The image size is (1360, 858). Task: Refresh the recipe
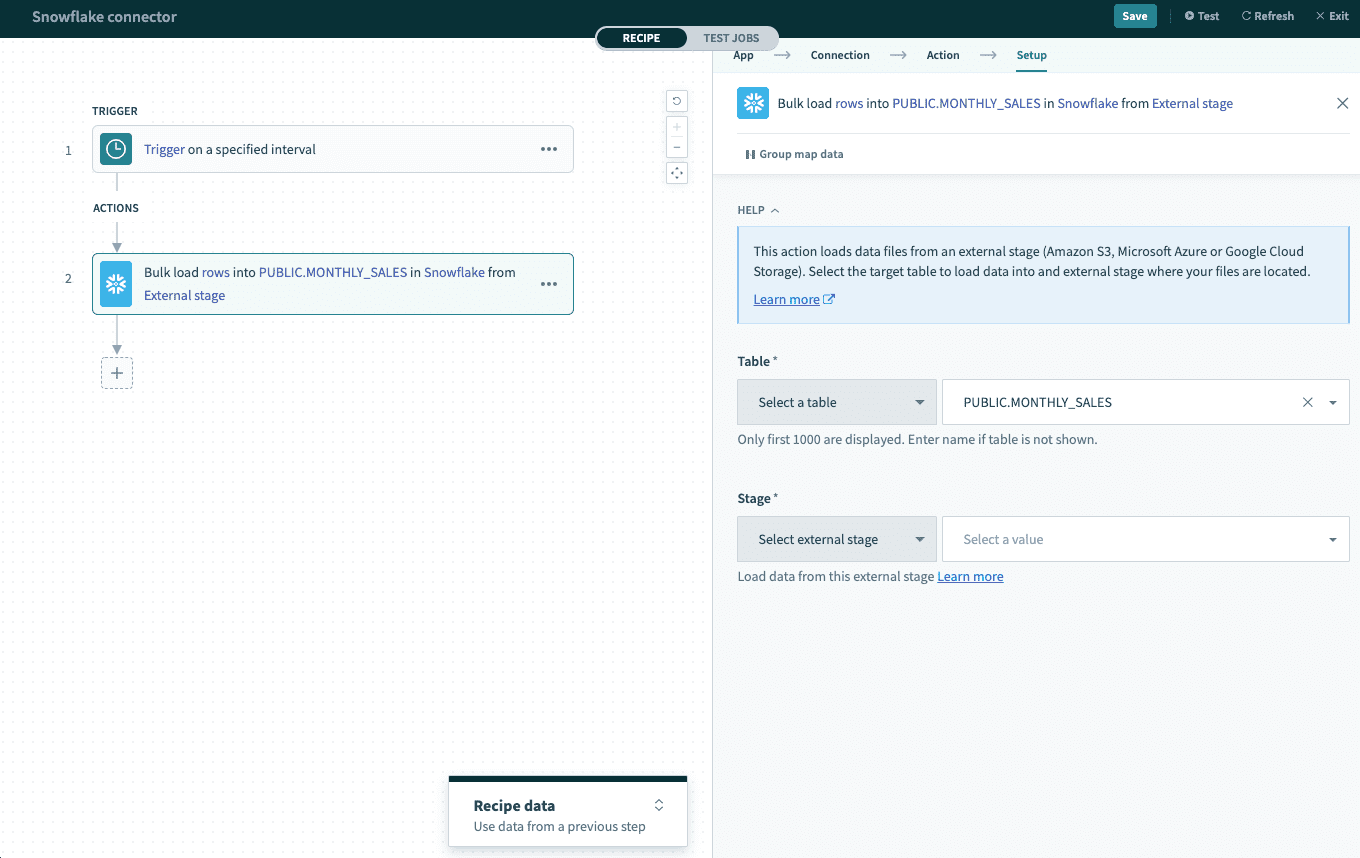1267,15
